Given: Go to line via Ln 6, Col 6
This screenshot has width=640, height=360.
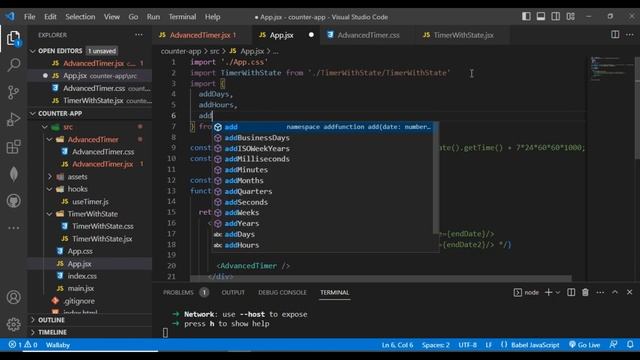Looking at the screenshot, I should (x=397, y=345).
